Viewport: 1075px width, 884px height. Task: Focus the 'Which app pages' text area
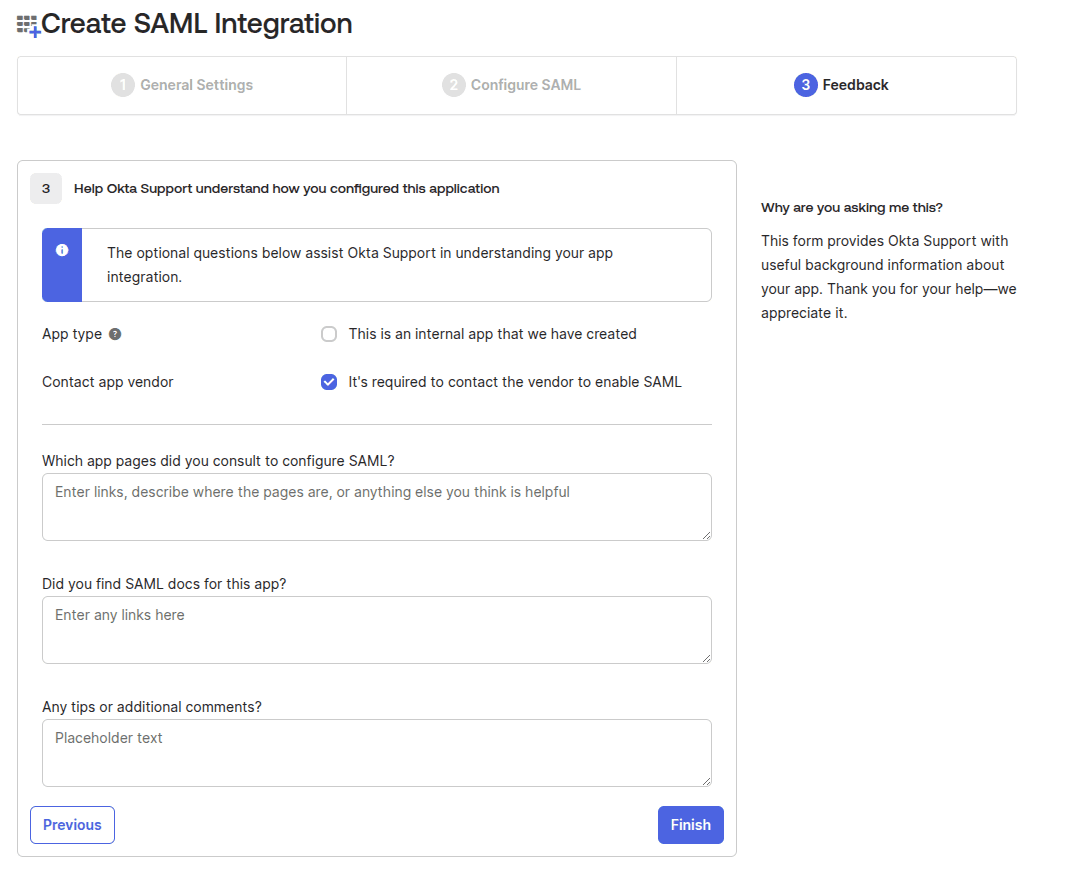[x=376, y=507]
